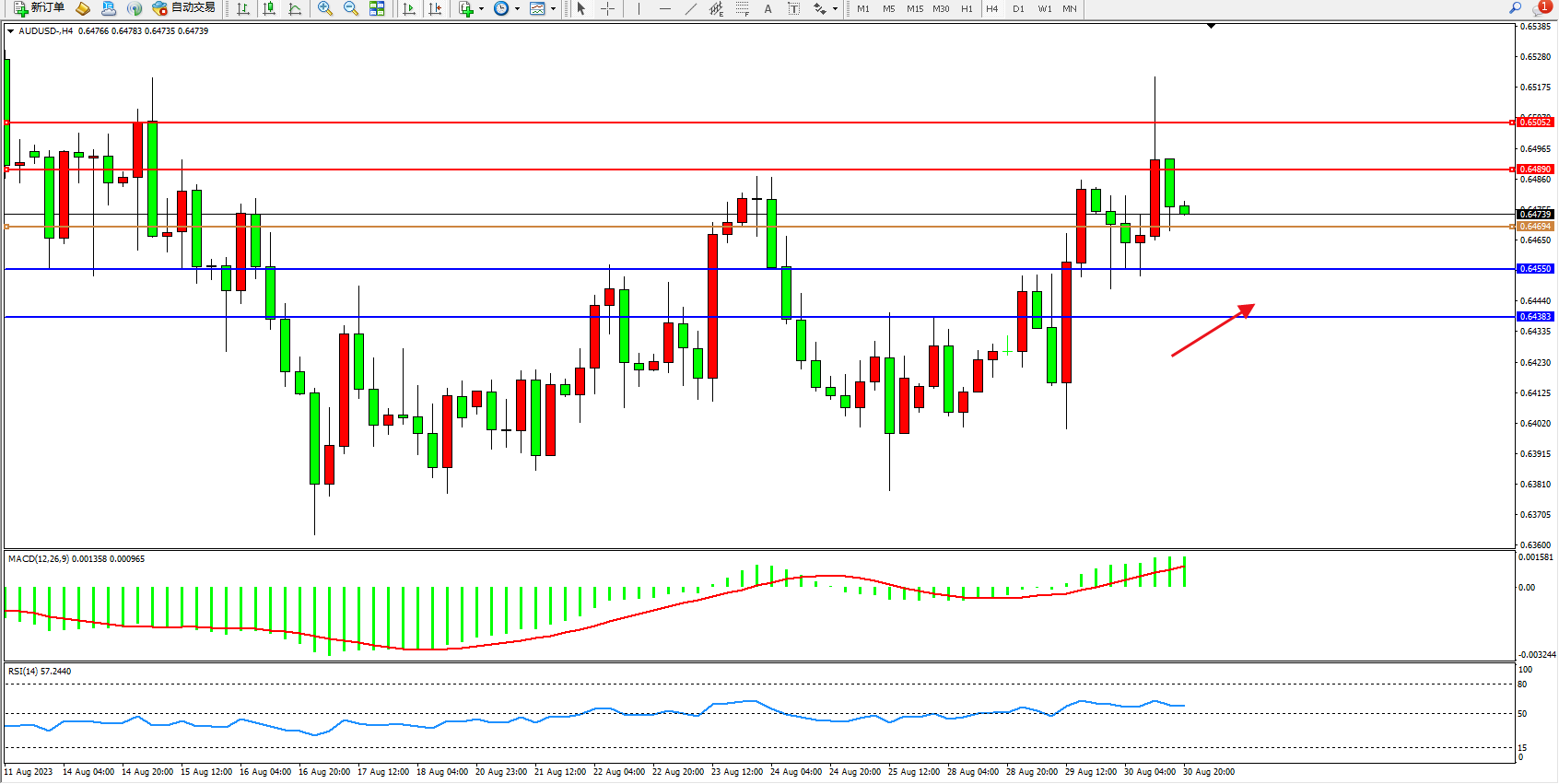Switch to the D1 timeframe
Image resolution: width=1559 pixels, height=784 pixels.
click(1018, 8)
